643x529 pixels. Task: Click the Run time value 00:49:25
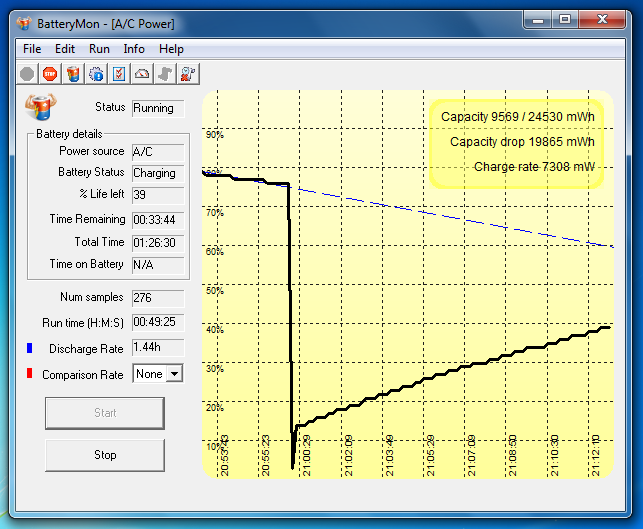click(x=158, y=322)
